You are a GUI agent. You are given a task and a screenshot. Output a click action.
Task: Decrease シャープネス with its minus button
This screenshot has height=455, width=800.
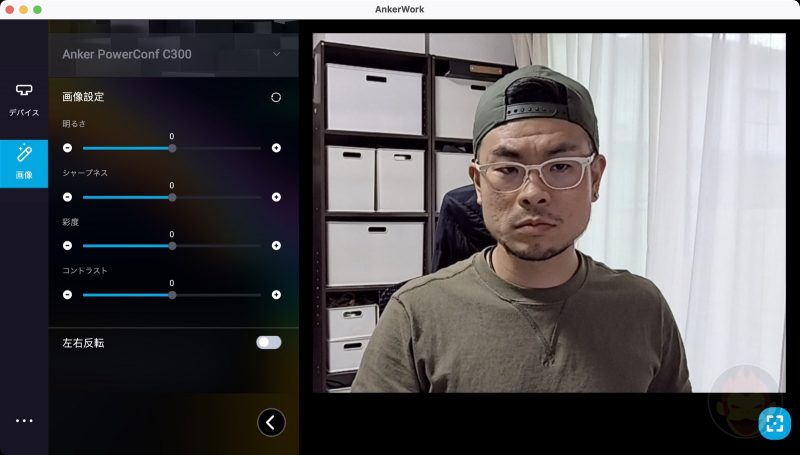[x=67, y=197]
